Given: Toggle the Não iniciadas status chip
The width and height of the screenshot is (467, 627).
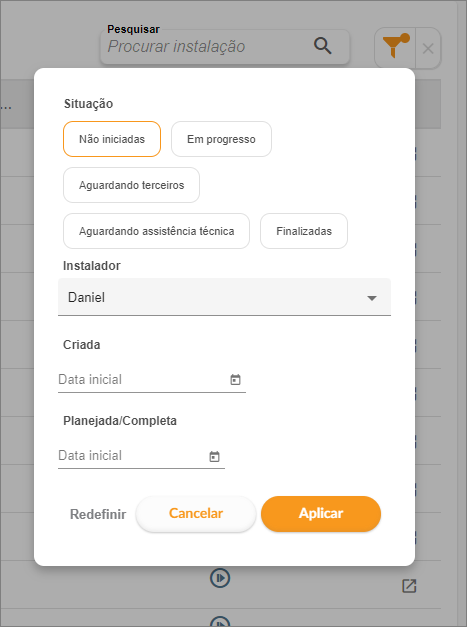Looking at the screenshot, I should click(x=112, y=139).
